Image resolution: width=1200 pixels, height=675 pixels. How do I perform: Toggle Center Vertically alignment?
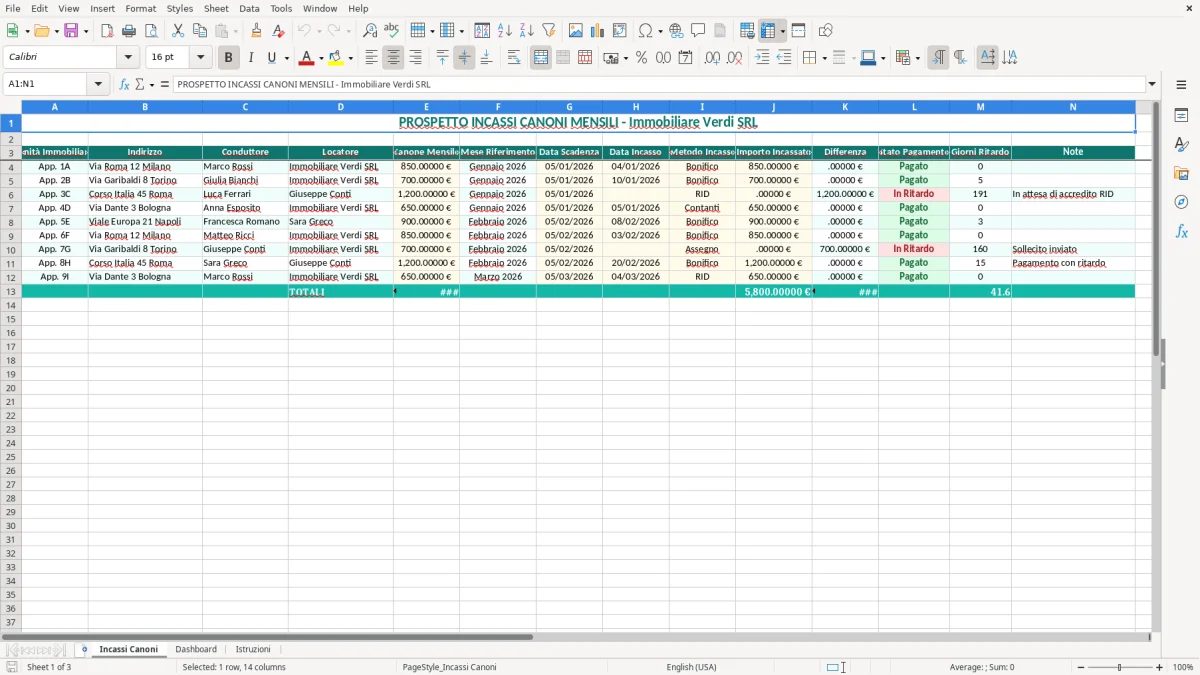click(464, 58)
